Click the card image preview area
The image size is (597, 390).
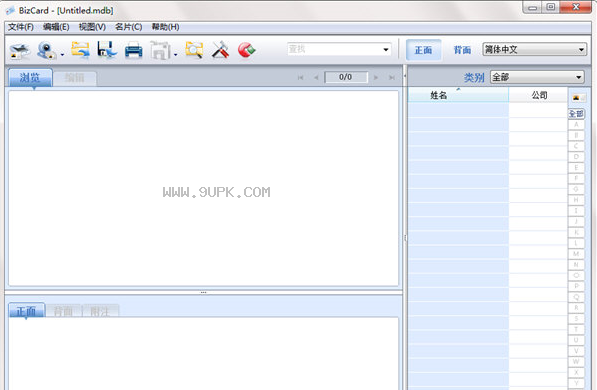tap(204, 188)
